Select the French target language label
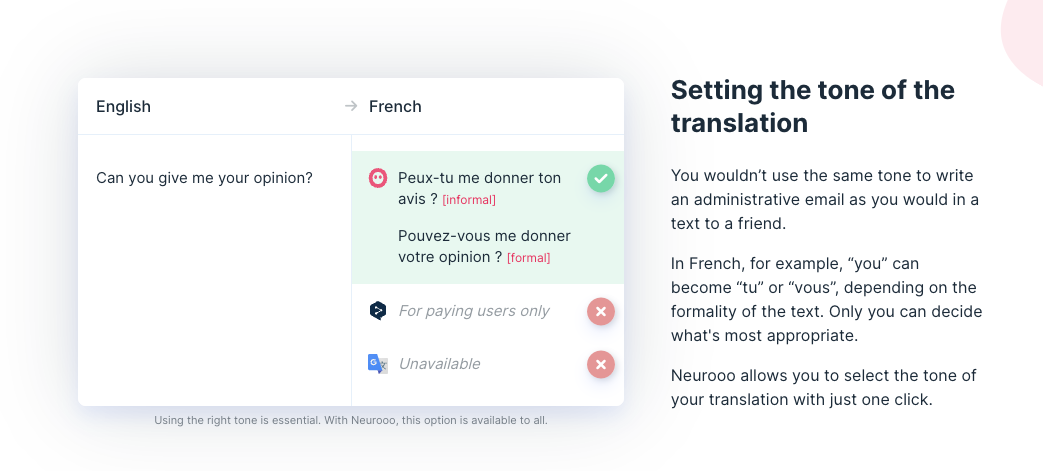The height and width of the screenshot is (471, 1043). [395, 106]
